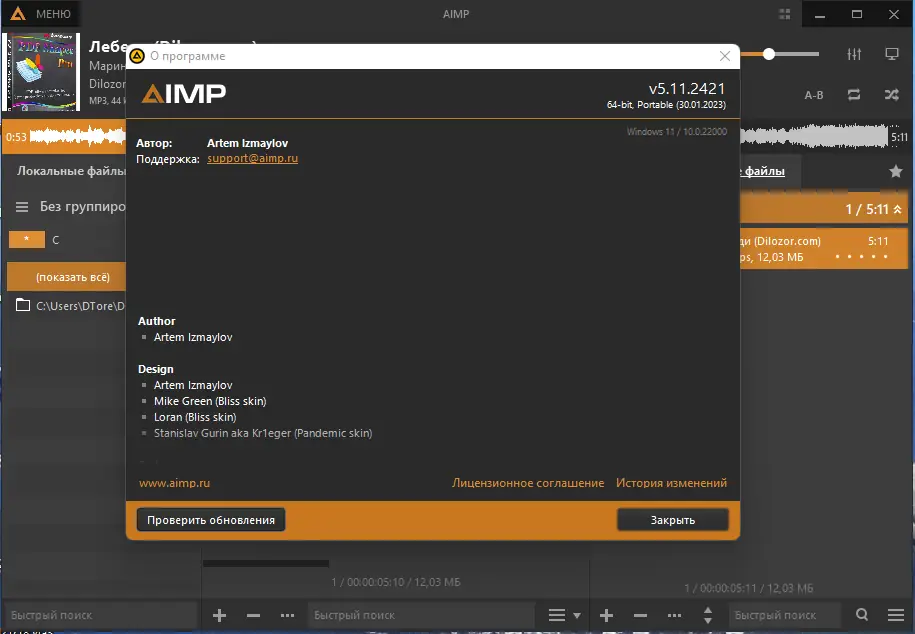Open playlist sorting up-down arrows icon
This screenshot has width=915, height=634.
[707, 615]
